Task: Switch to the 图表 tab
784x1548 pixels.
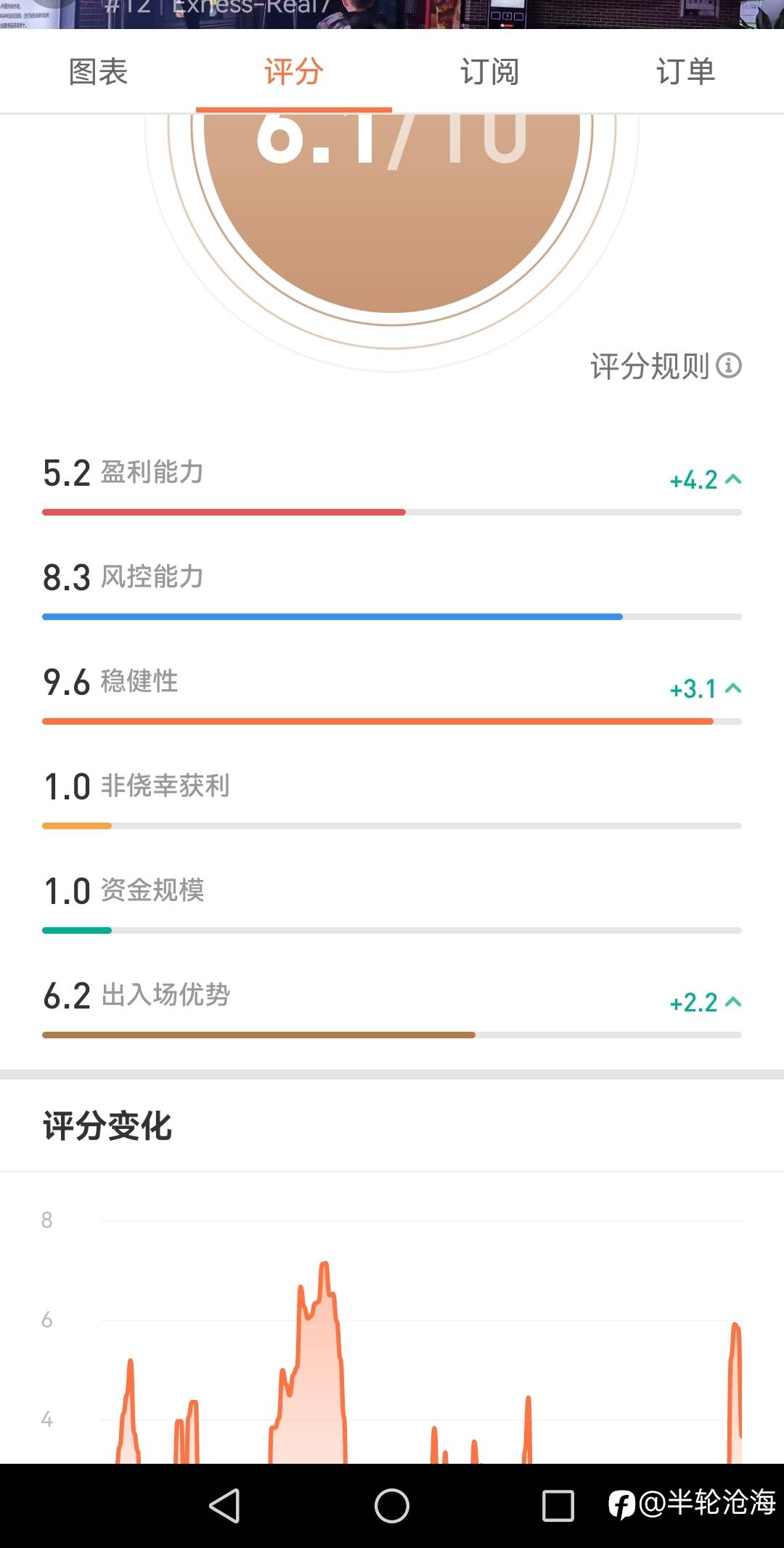Action: click(x=98, y=72)
